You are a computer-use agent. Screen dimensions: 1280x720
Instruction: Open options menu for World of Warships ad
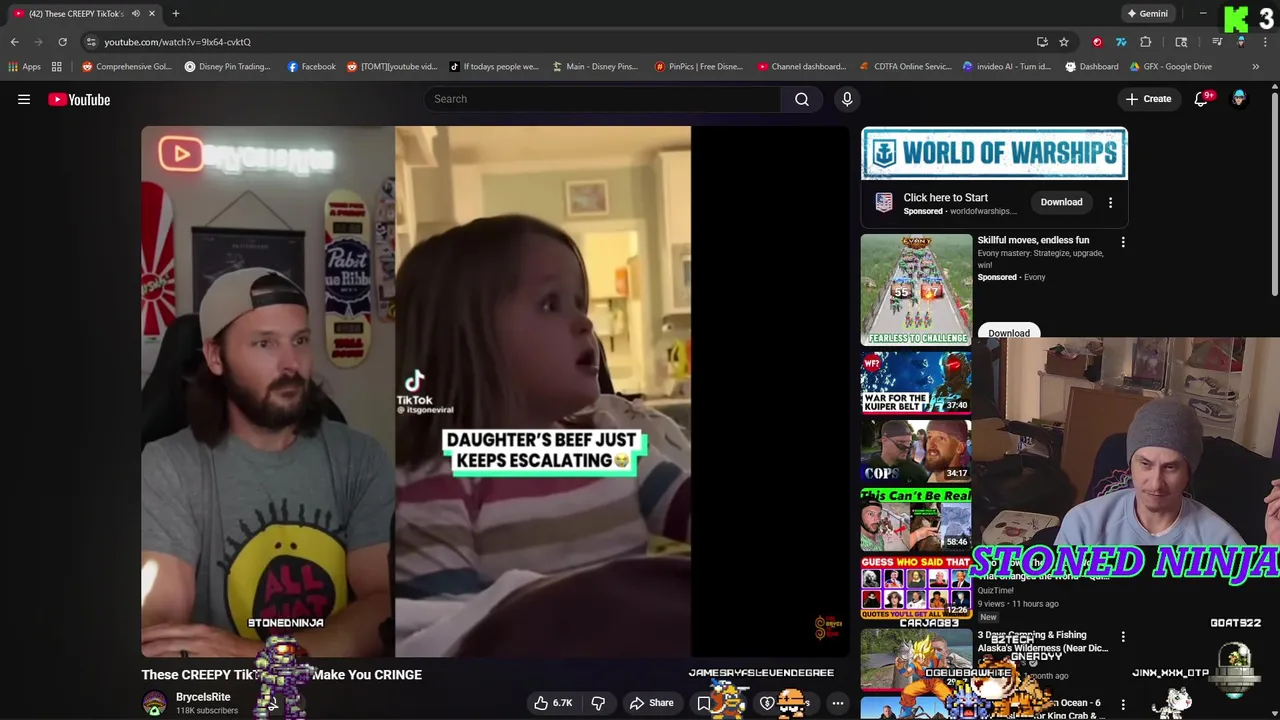pyautogui.click(x=1110, y=203)
